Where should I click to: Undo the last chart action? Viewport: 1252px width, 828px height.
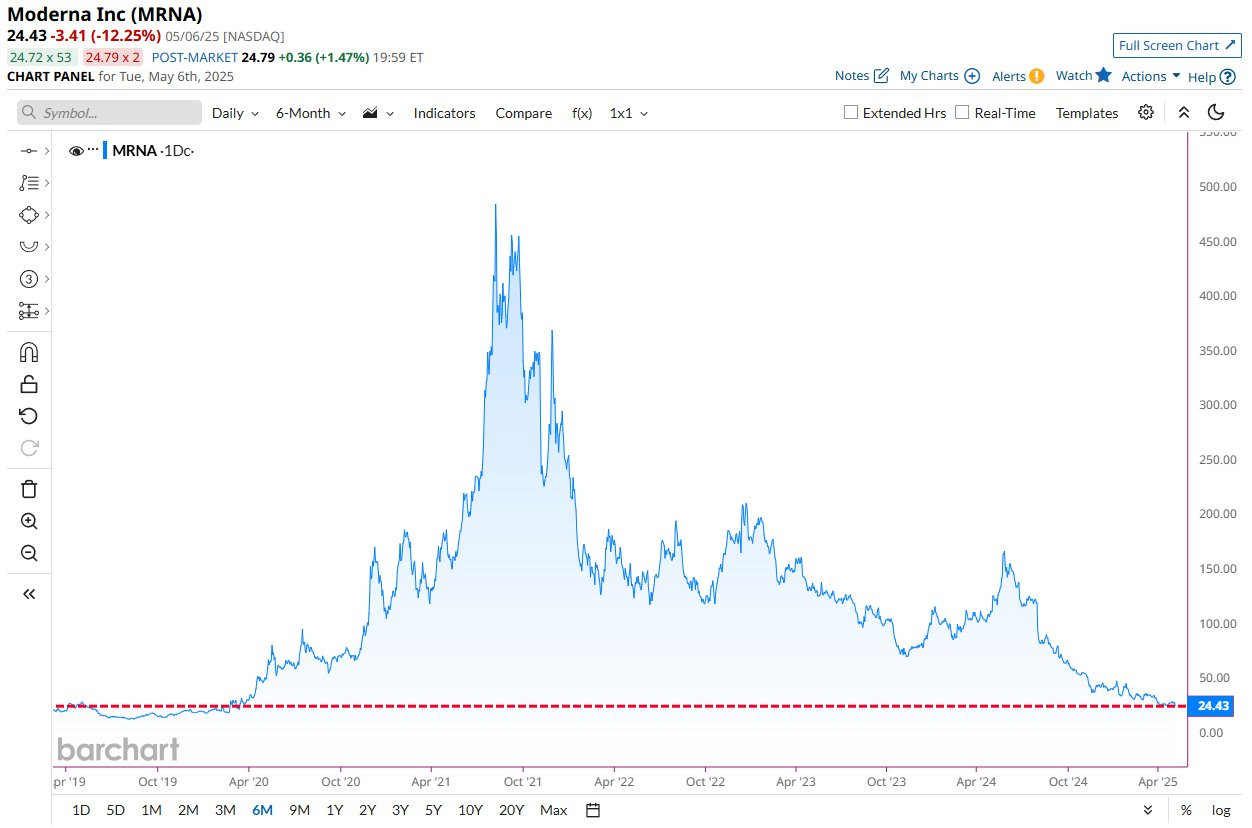(x=29, y=416)
